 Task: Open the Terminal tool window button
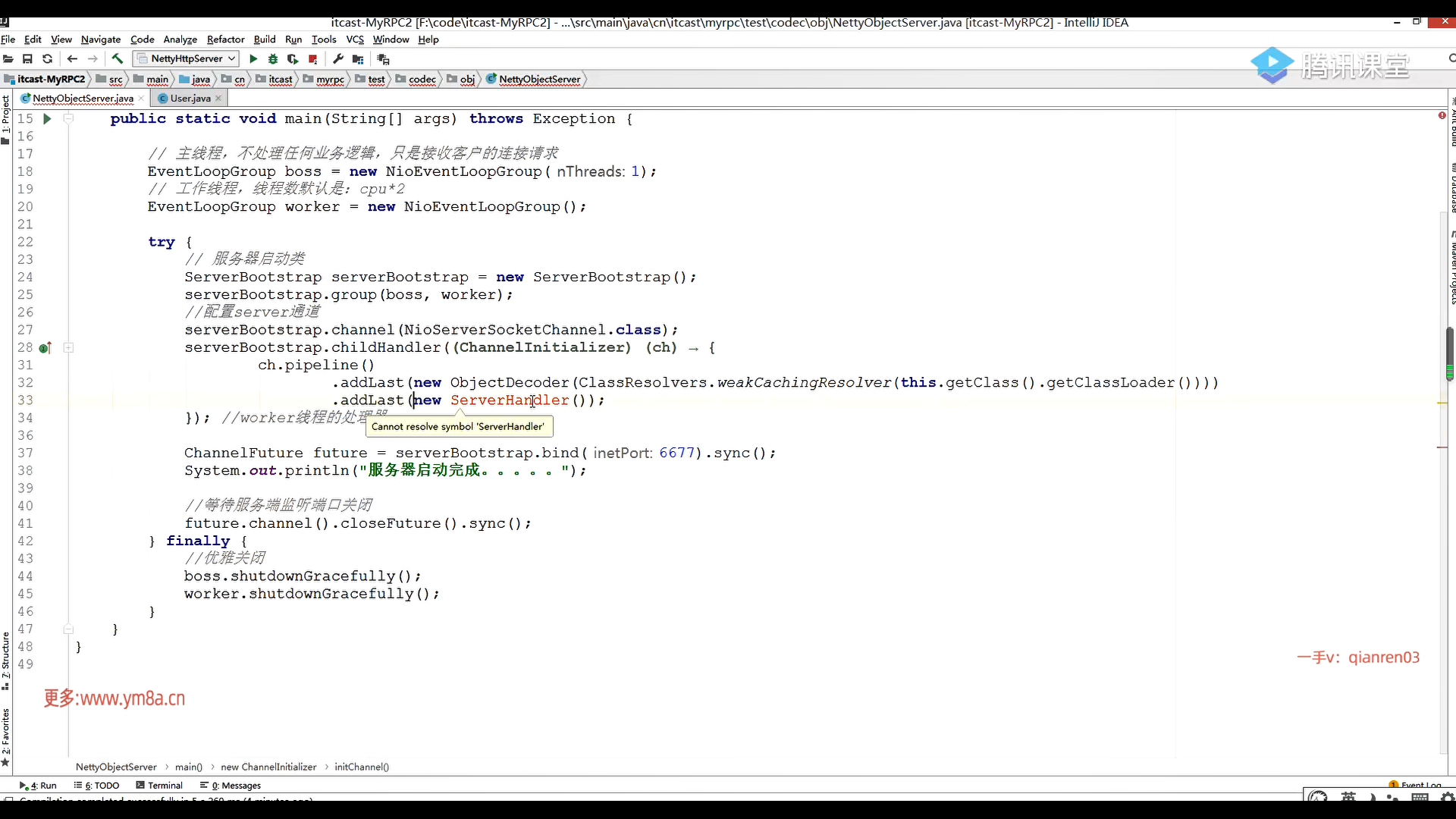[x=160, y=786]
